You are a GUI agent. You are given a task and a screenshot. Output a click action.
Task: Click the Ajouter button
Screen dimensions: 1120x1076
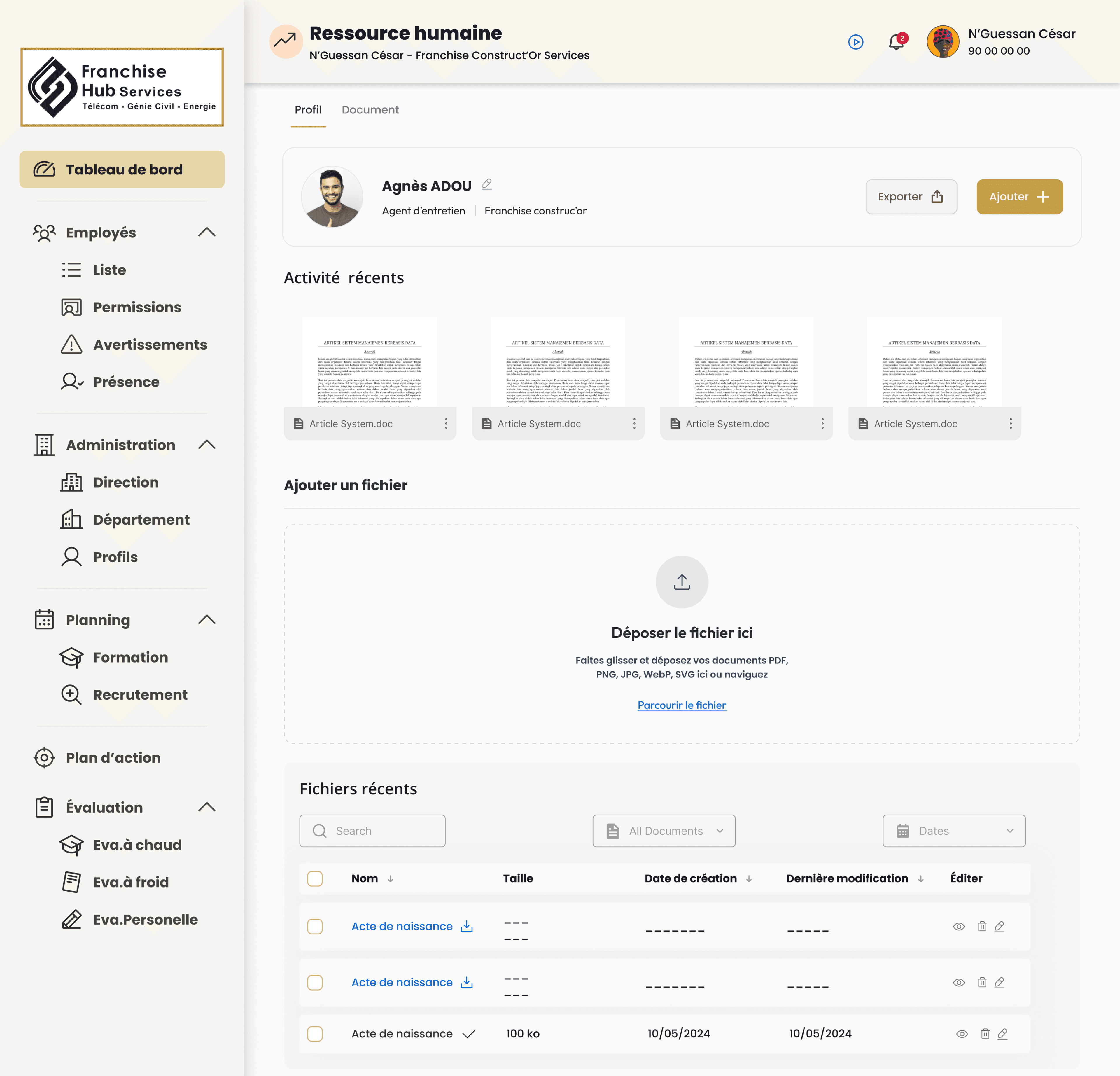(x=1019, y=197)
